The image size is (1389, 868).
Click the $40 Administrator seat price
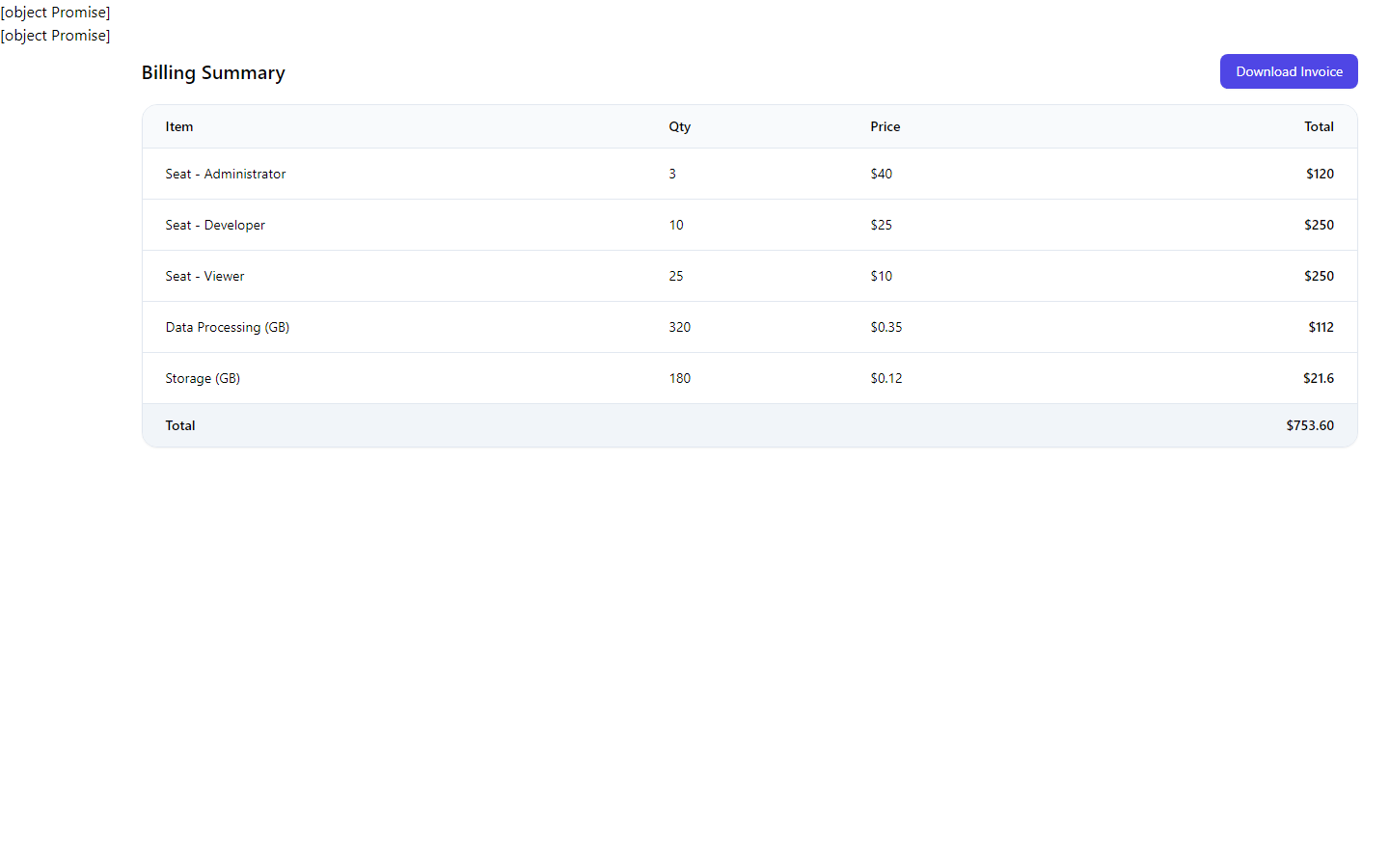pos(881,174)
